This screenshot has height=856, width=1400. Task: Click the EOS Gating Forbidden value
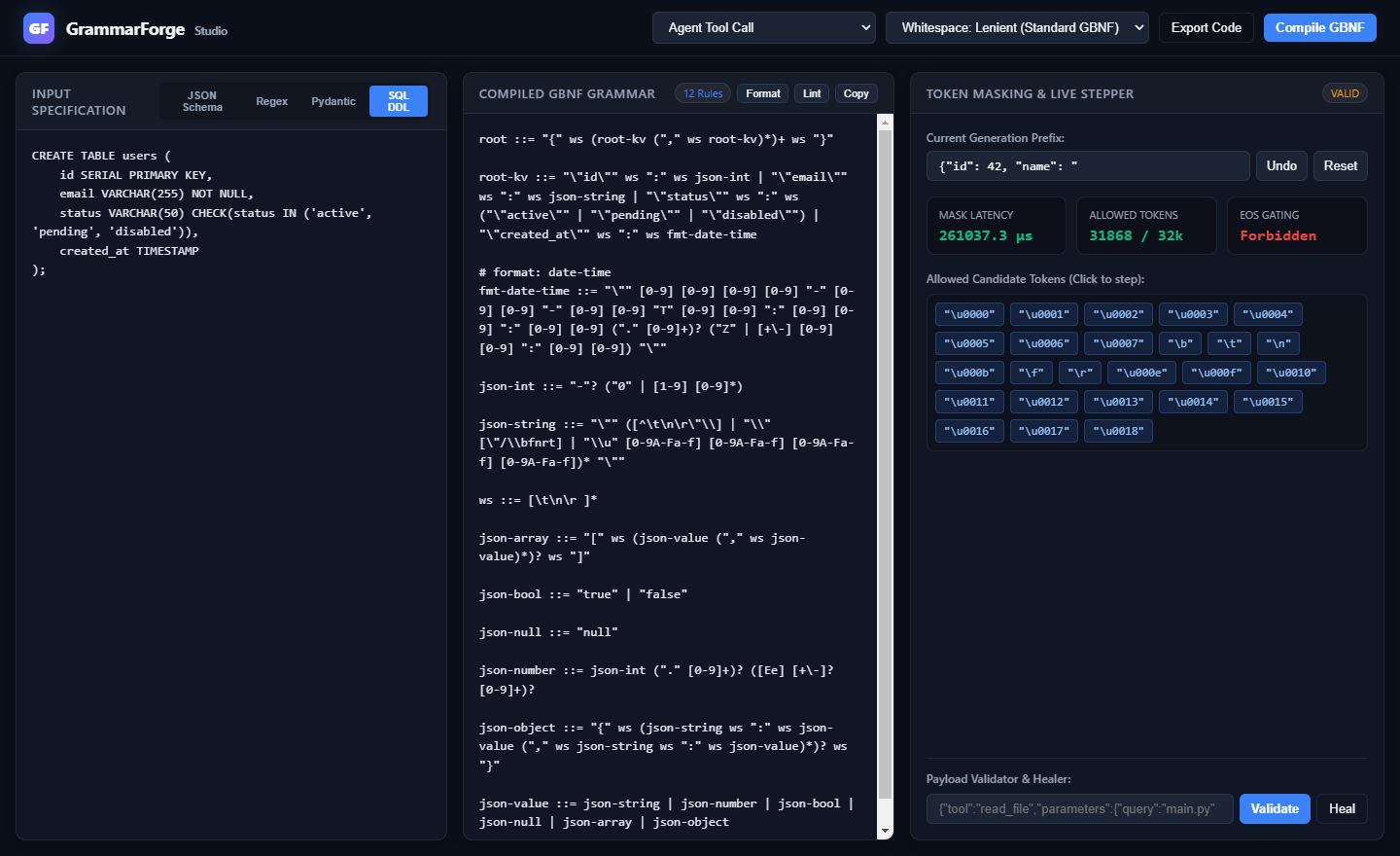tap(1277, 235)
